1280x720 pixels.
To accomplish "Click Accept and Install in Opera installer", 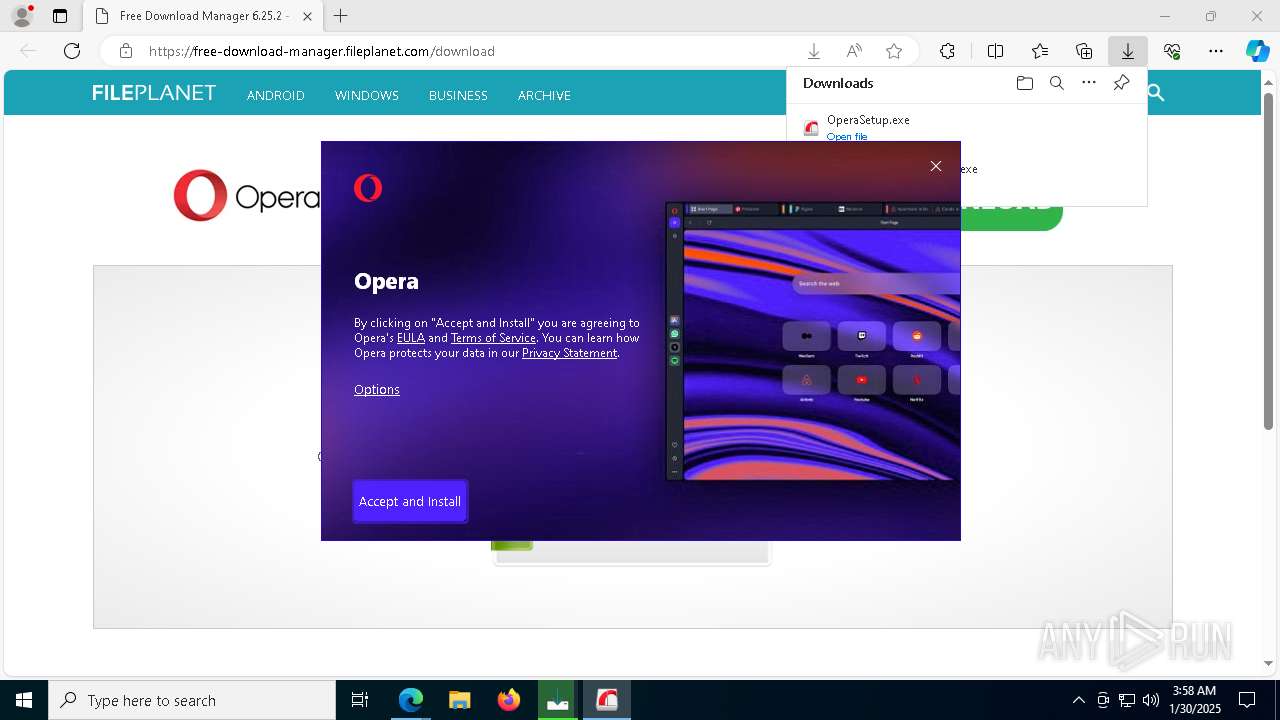I will click(x=410, y=501).
